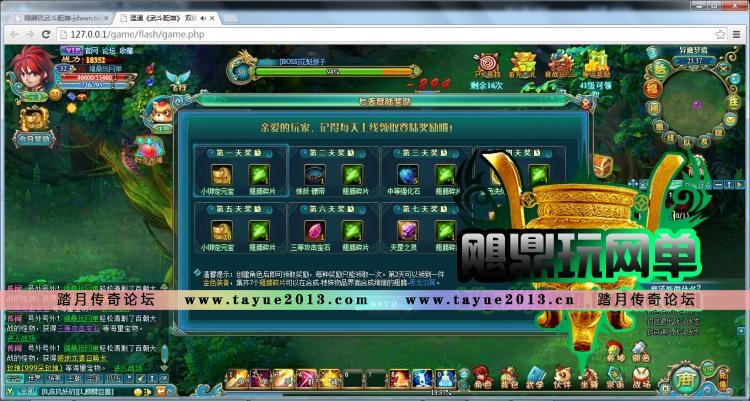Screen dimensions: 750x401
Task: Use skill slot 2 purple strike
Action: click(260, 378)
